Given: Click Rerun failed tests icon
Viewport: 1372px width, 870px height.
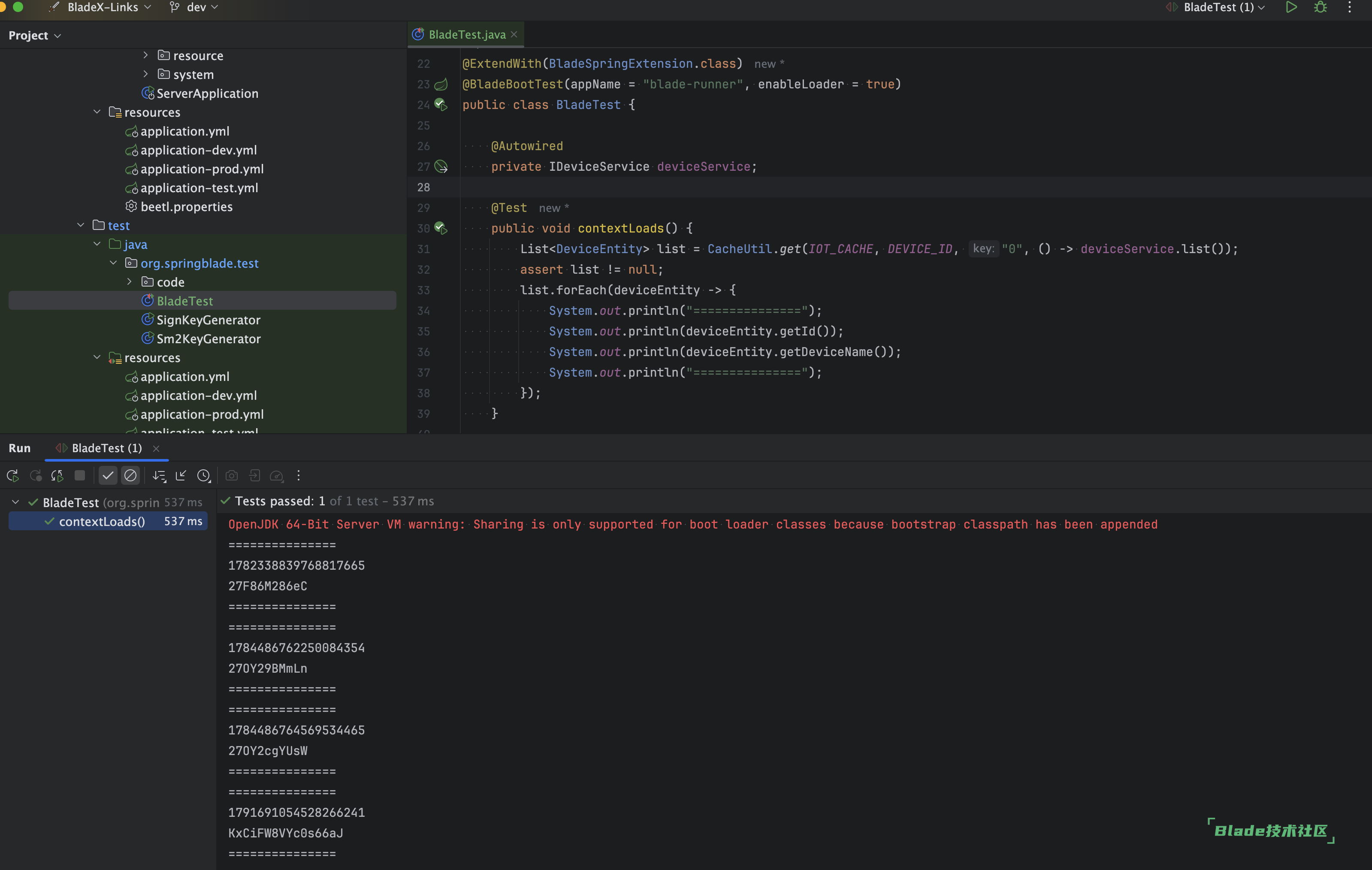Looking at the screenshot, I should 35,475.
